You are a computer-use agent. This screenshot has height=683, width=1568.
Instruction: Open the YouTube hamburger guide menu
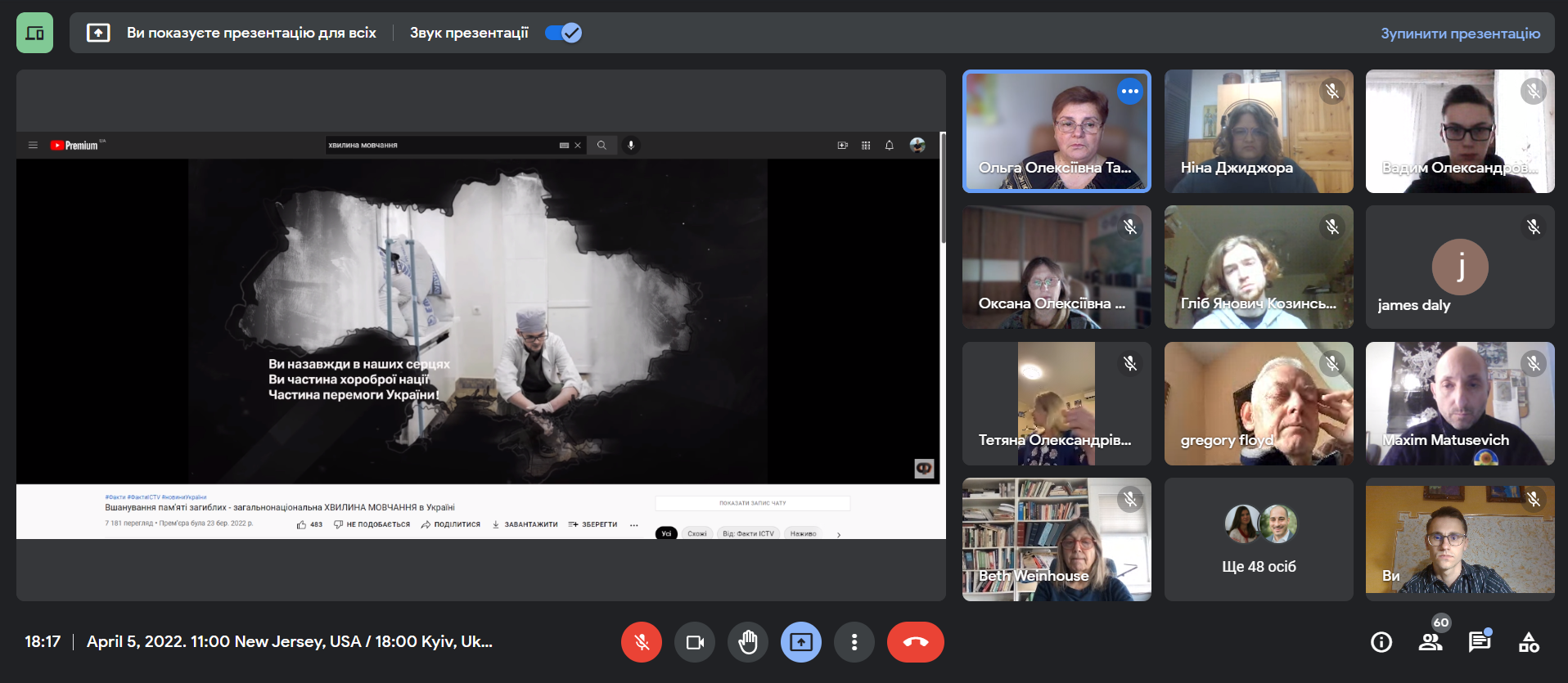pos(33,146)
